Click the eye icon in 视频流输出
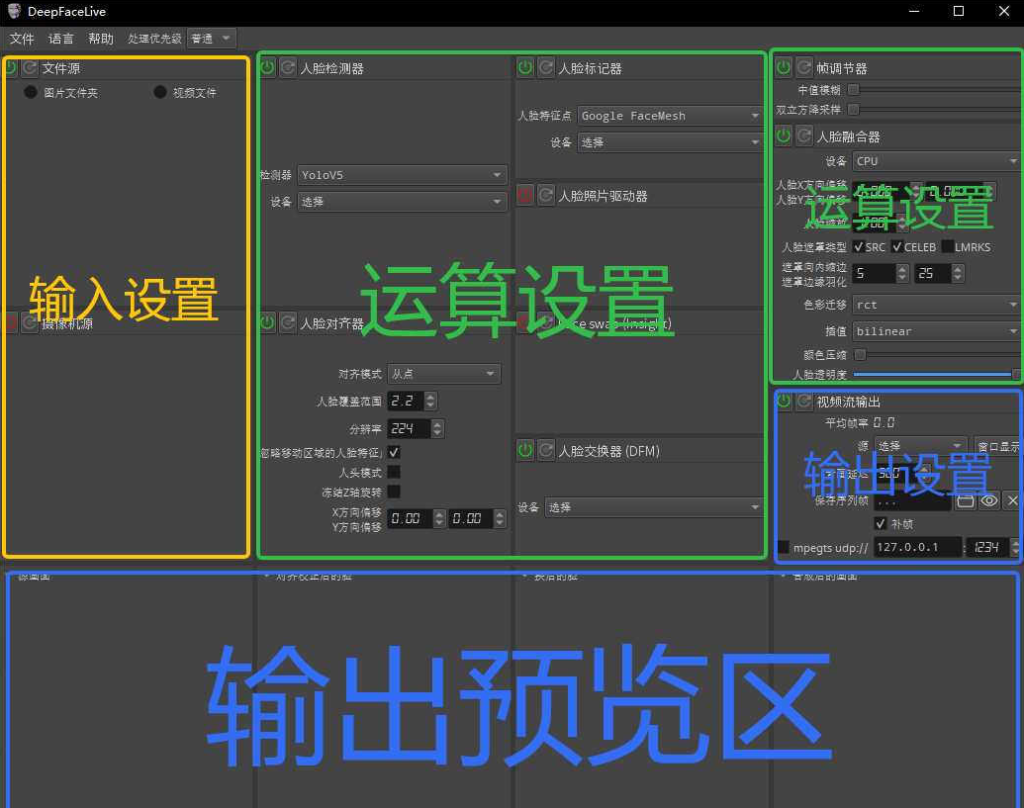Viewport: 1024px width, 808px height. click(989, 500)
